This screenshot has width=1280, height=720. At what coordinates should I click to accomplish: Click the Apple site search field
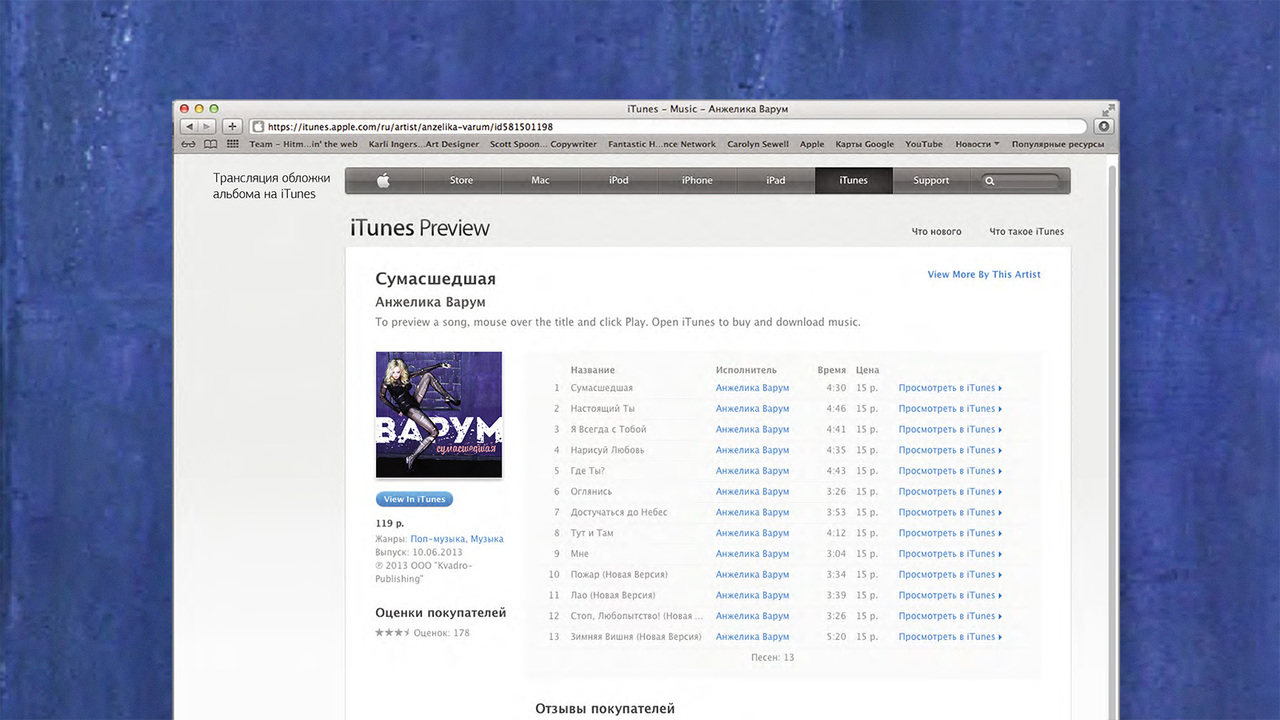1027,181
